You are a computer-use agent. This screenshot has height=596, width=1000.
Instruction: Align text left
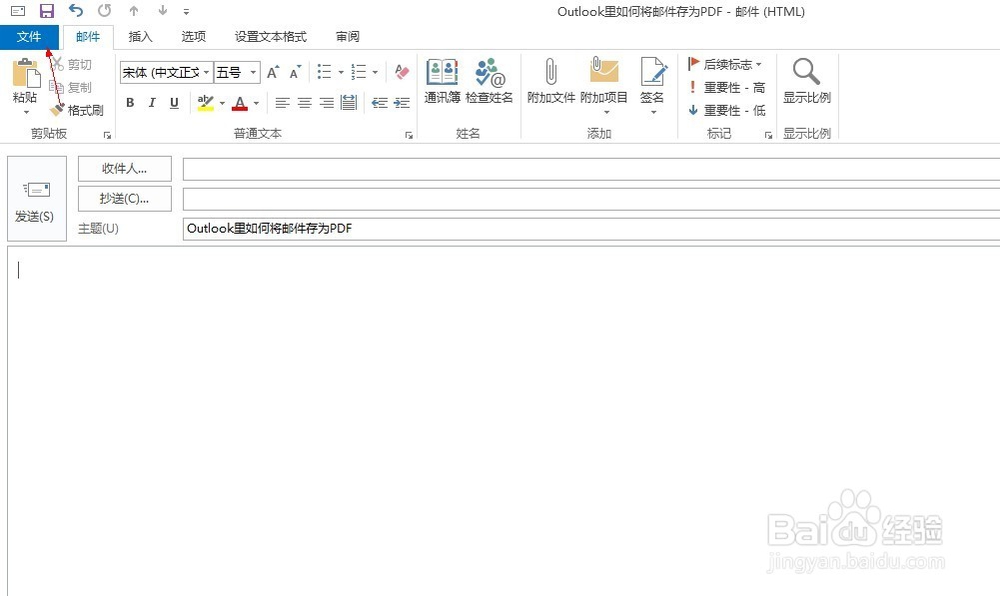click(x=283, y=103)
